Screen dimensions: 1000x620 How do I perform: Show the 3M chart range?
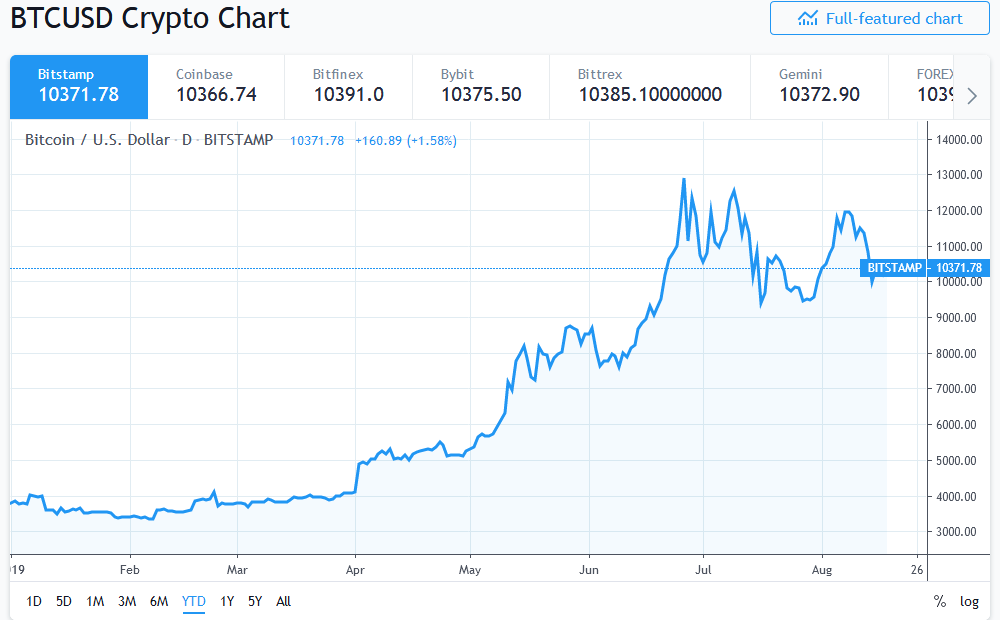[x=128, y=601]
